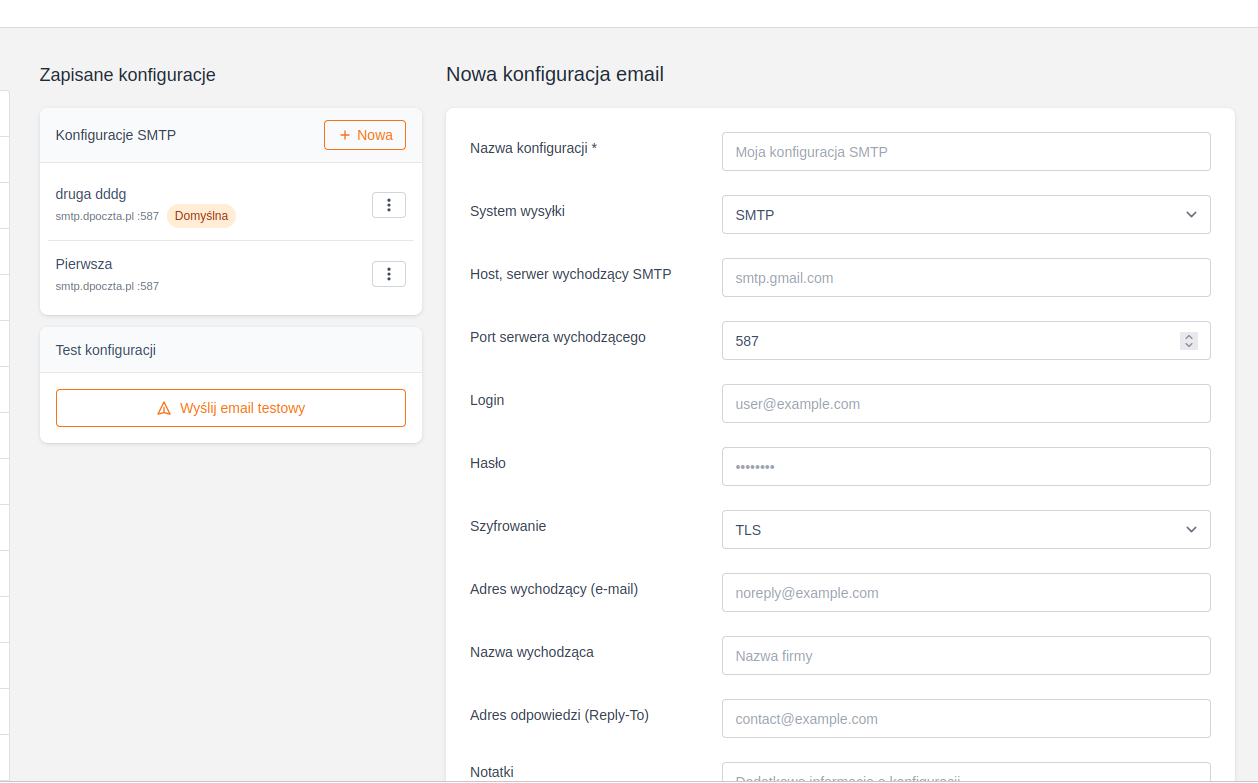
Task: Expand the System wysyłki dropdown
Action: click(x=965, y=215)
